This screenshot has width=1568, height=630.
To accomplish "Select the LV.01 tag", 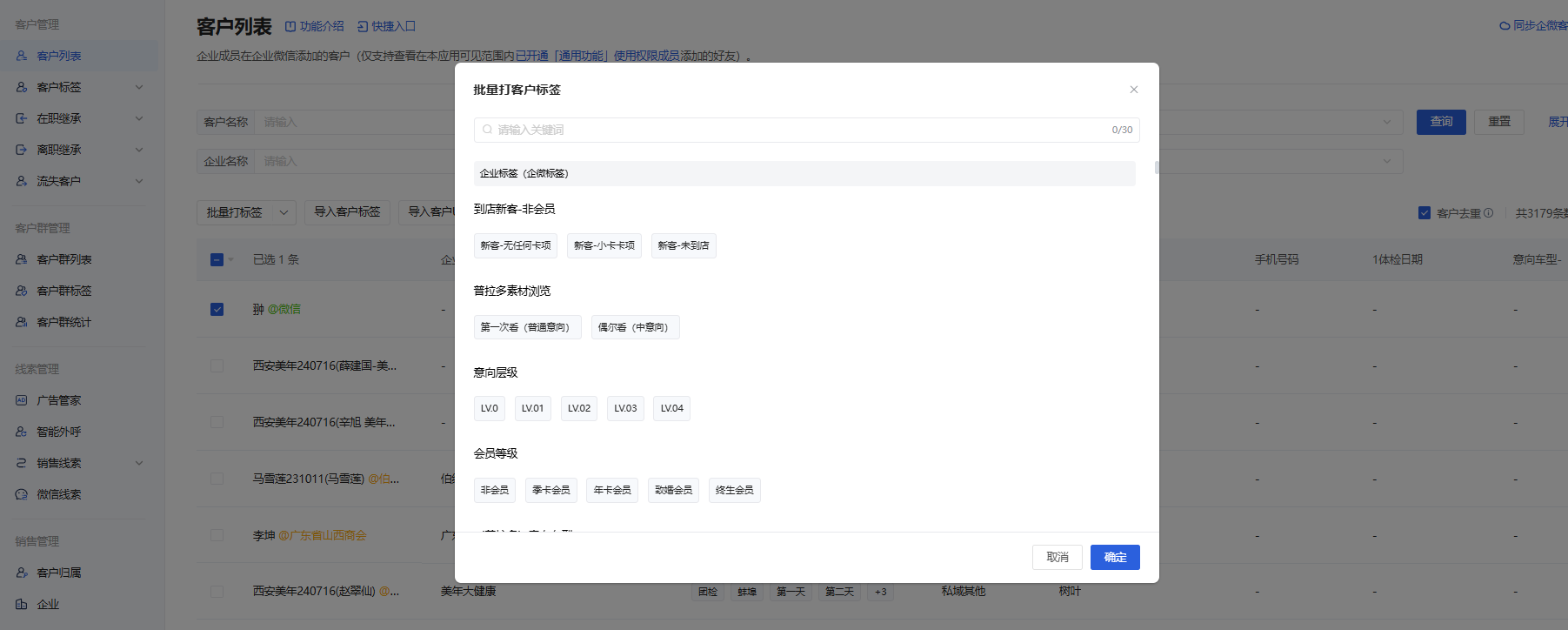I will (x=533, y=408).
